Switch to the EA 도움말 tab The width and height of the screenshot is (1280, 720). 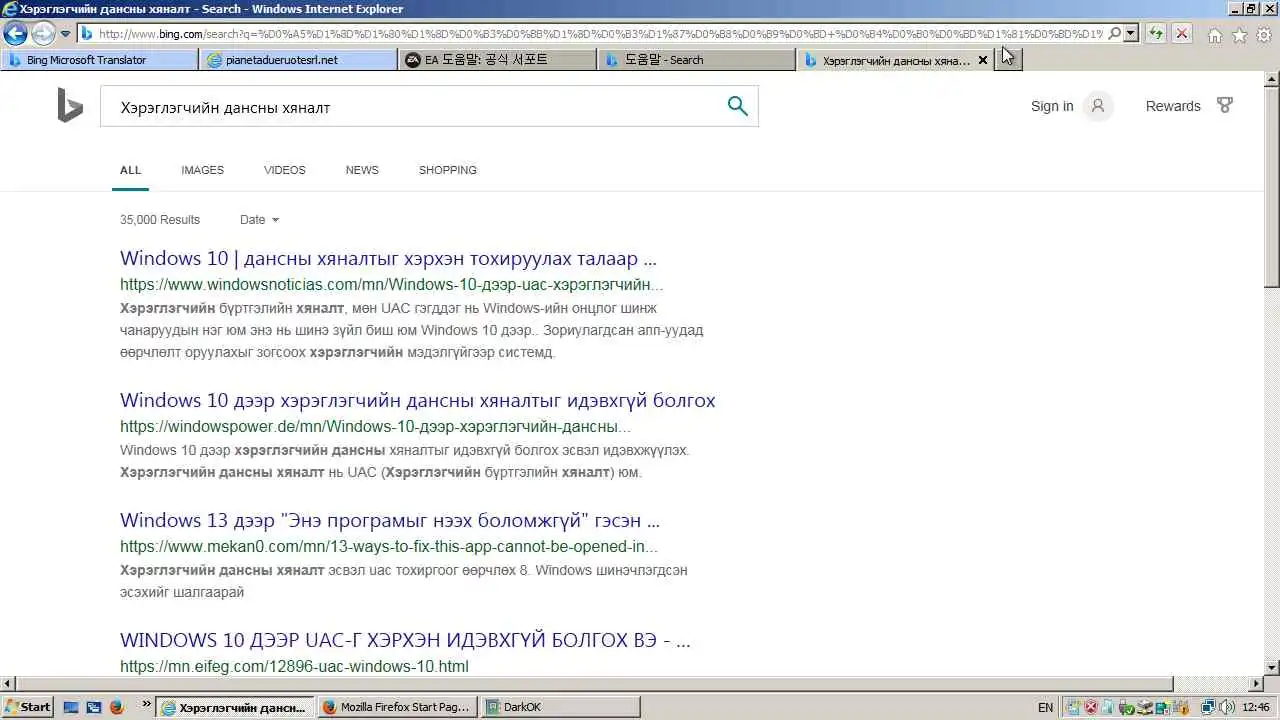tap(497, 60)
